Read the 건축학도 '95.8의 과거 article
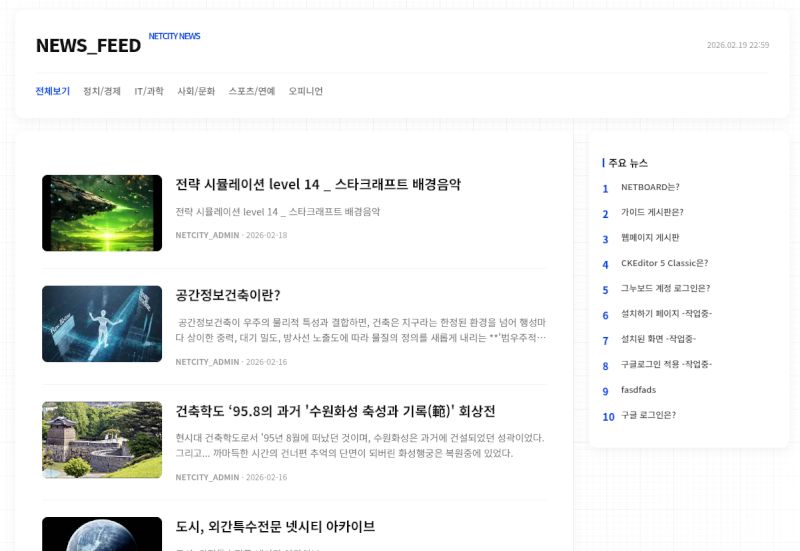The height and width of the screenshot is (551, 800). click(x=335, y=411)
